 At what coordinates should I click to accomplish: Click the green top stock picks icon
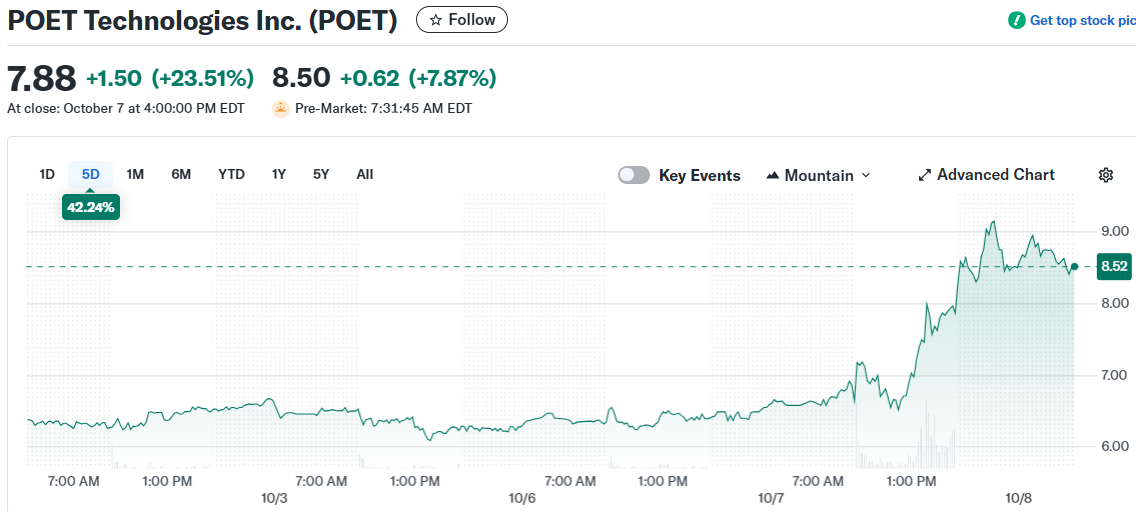point(1017,20)
